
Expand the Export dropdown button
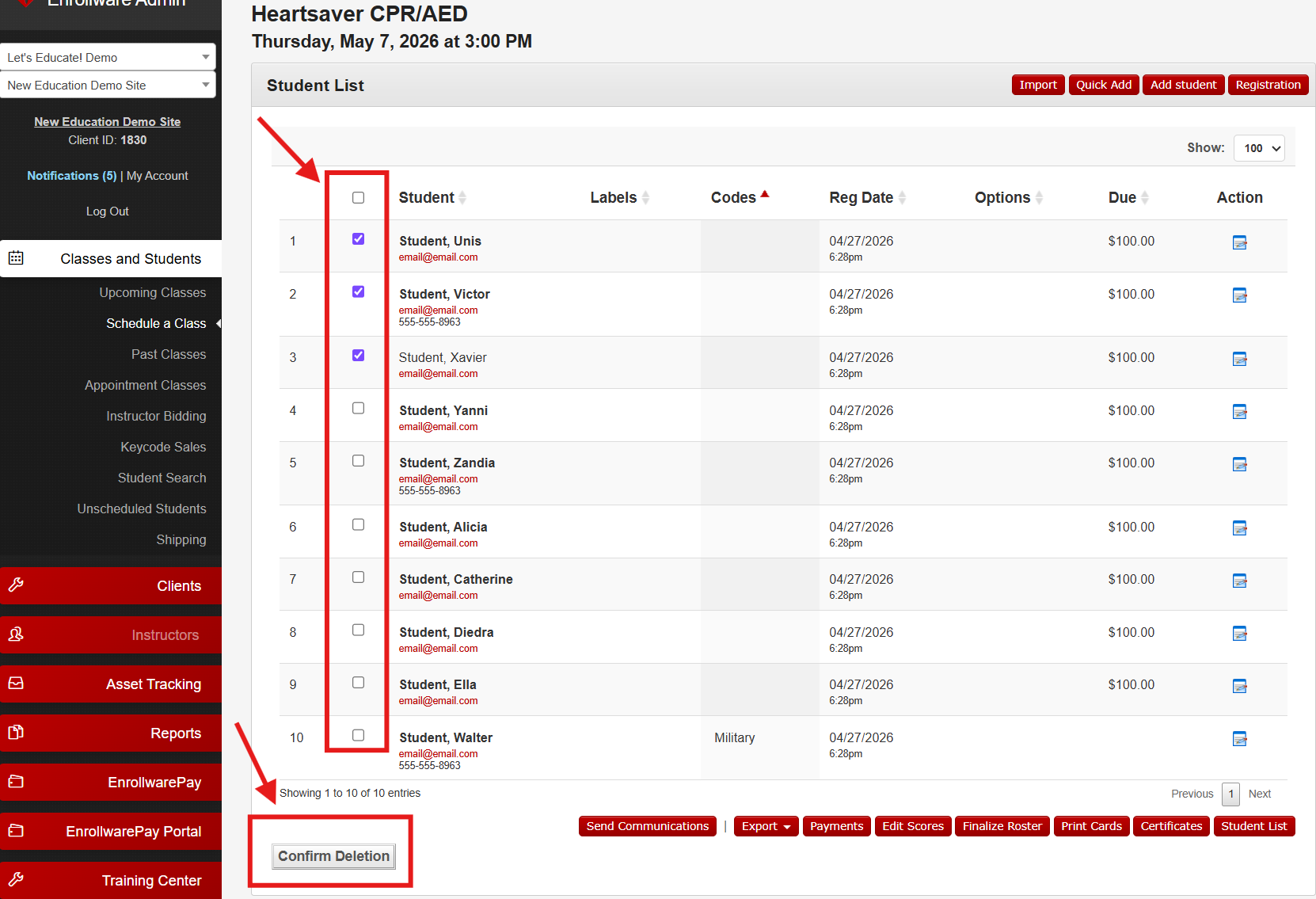point(766,826)
